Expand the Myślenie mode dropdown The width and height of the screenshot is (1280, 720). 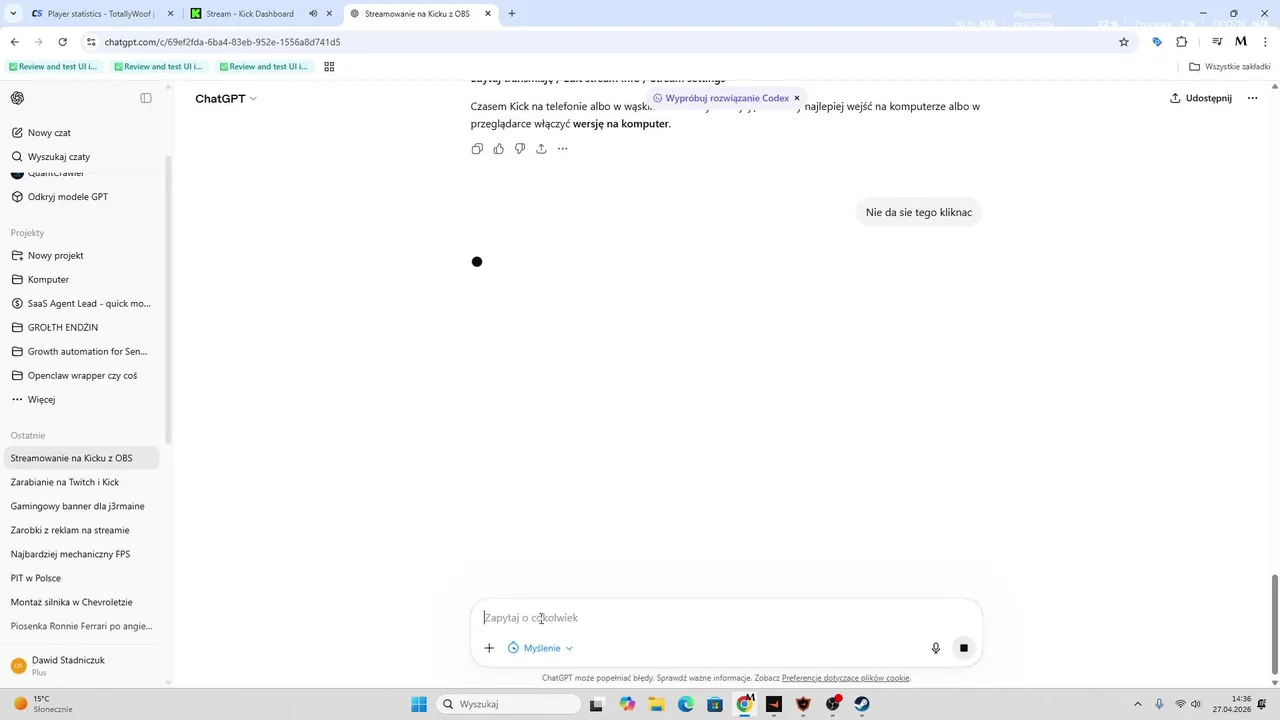pyautogui.click(x=541, y=648)
